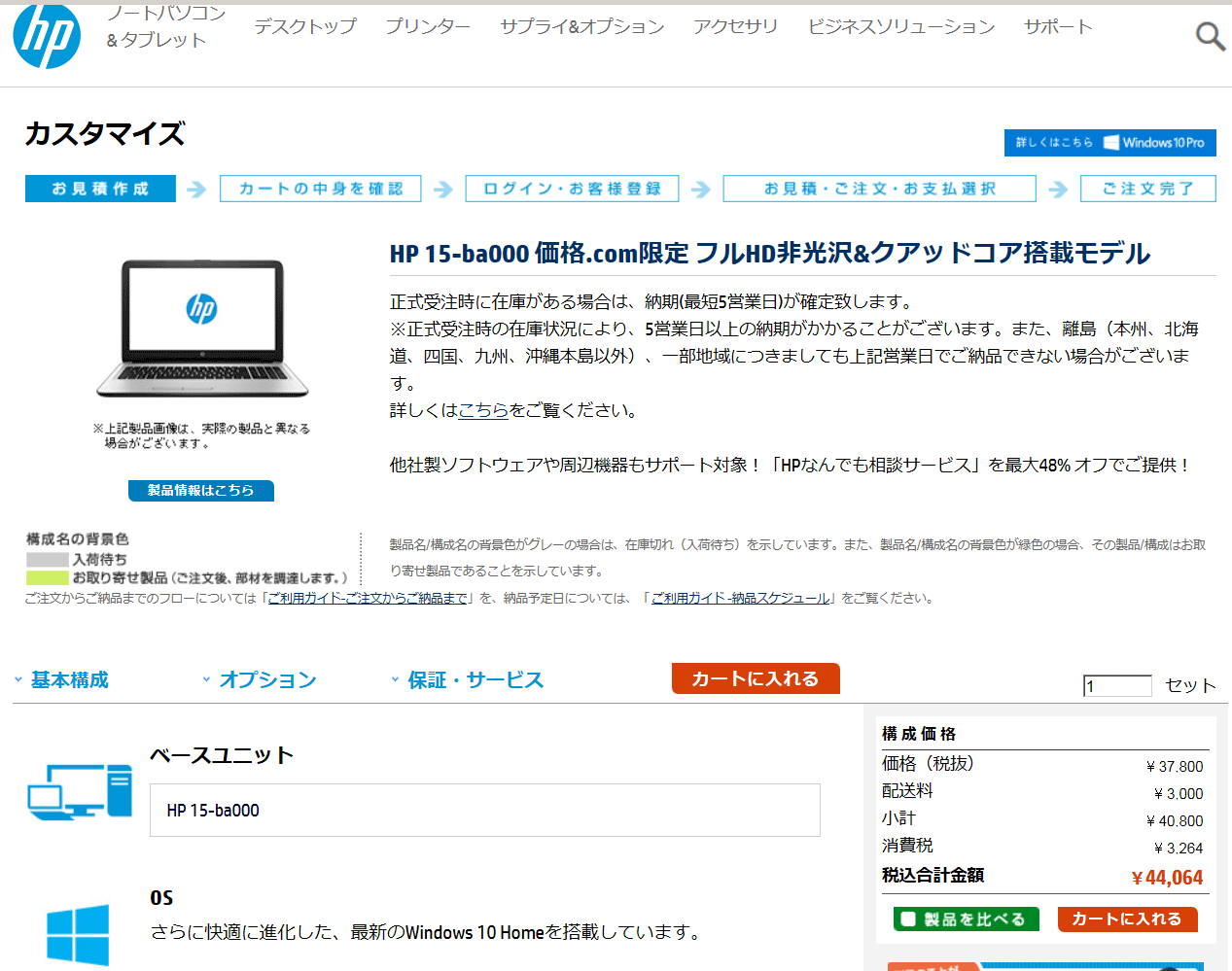The height and width of the screenshot is (971, 1232).
Task: Click the 製品情報はこちら button
Action: tap(201, 491)
